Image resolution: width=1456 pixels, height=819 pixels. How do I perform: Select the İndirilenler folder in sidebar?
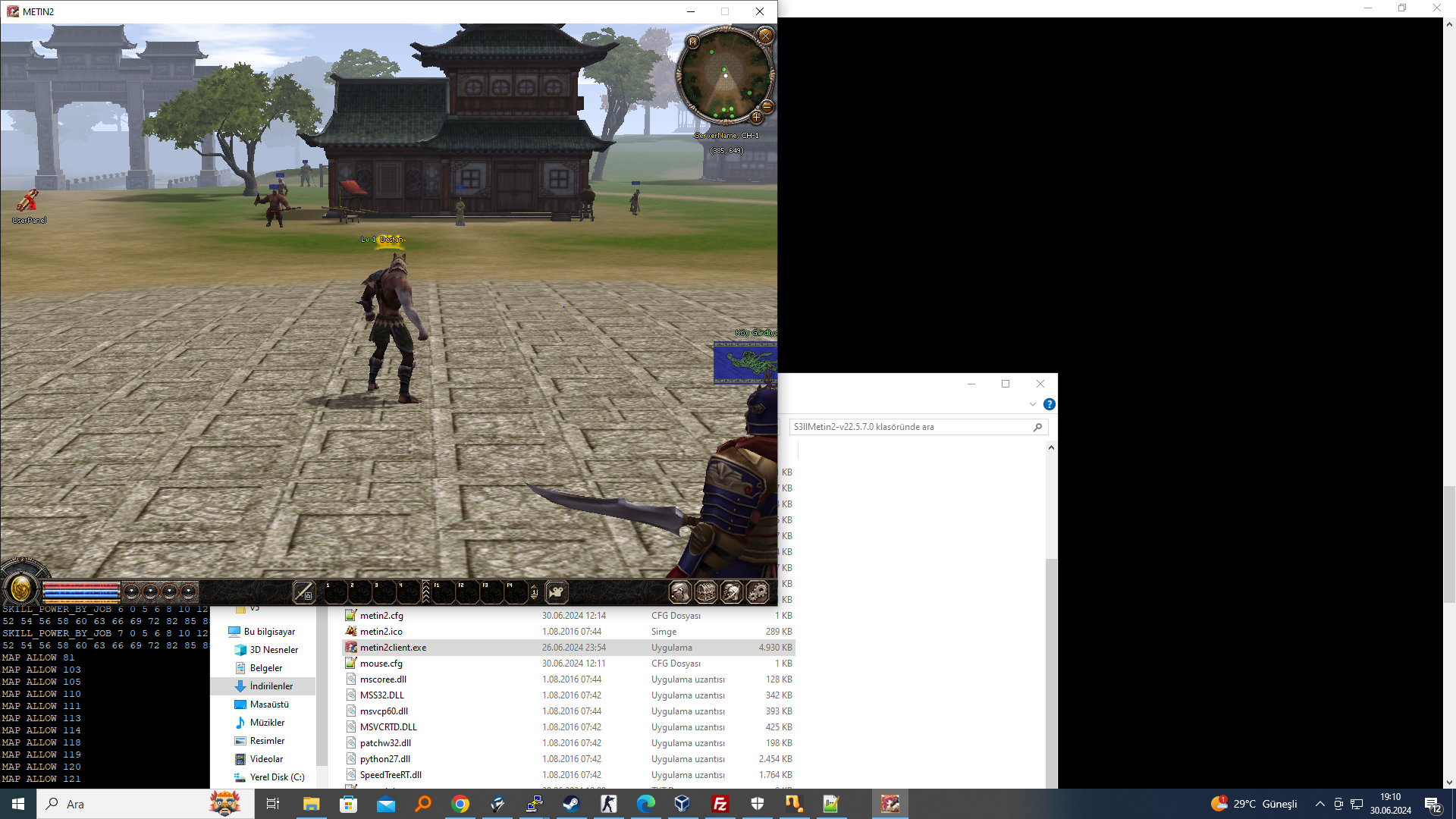click(x=271, y=686)
